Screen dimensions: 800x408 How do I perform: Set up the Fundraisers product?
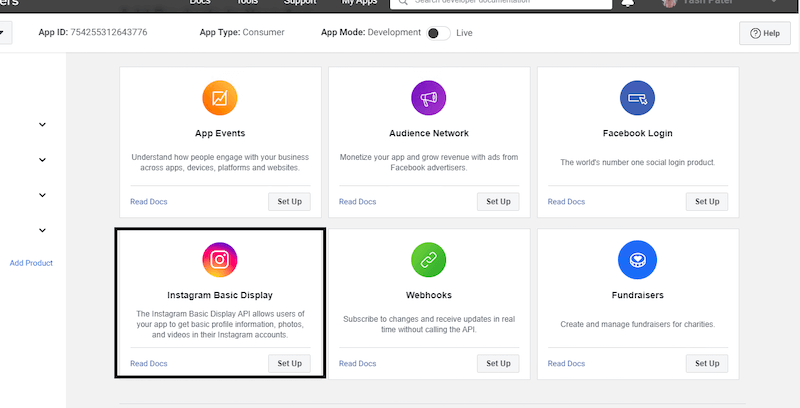(707, 363)
